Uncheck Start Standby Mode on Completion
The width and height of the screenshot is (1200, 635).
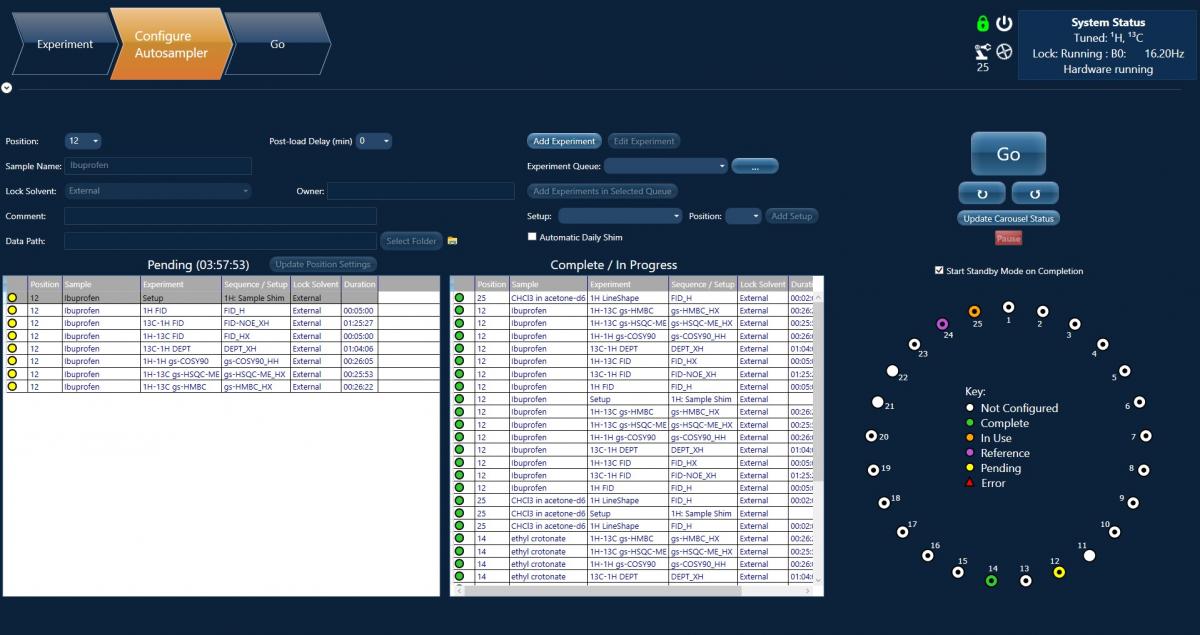(938, 270)
